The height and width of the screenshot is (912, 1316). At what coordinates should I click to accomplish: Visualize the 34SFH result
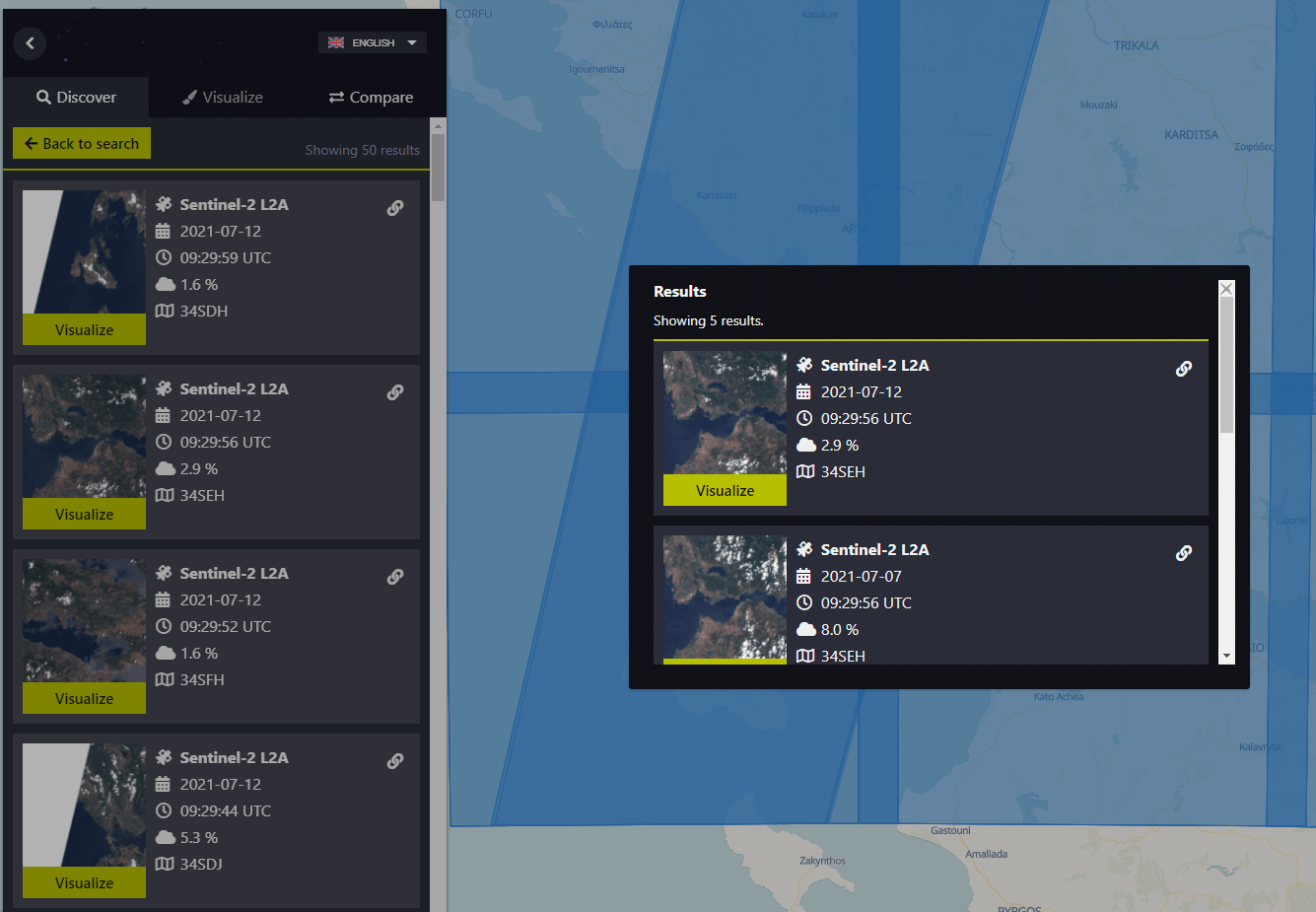(84, 698)
